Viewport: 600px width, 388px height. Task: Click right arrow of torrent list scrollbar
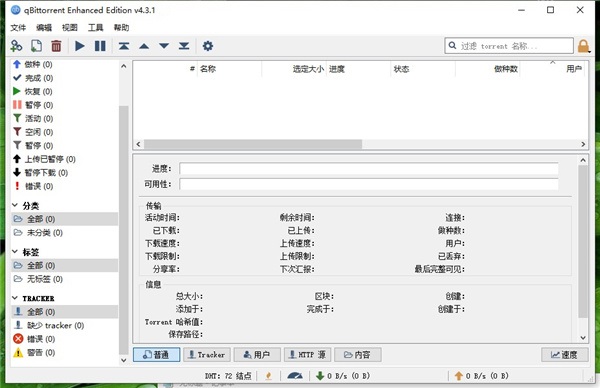pyautogui.click(x=583, y=144)
